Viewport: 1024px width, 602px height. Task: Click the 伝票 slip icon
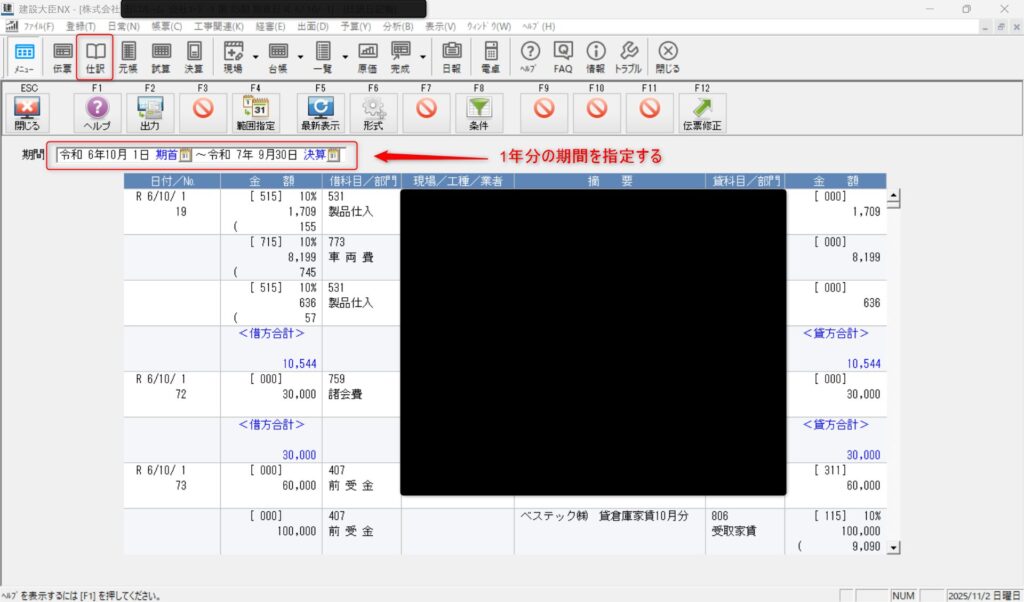[x=62, y=56]
